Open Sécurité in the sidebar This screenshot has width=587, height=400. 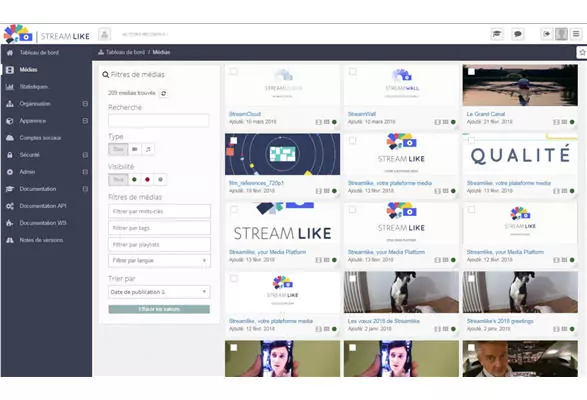tap(30, 155)
